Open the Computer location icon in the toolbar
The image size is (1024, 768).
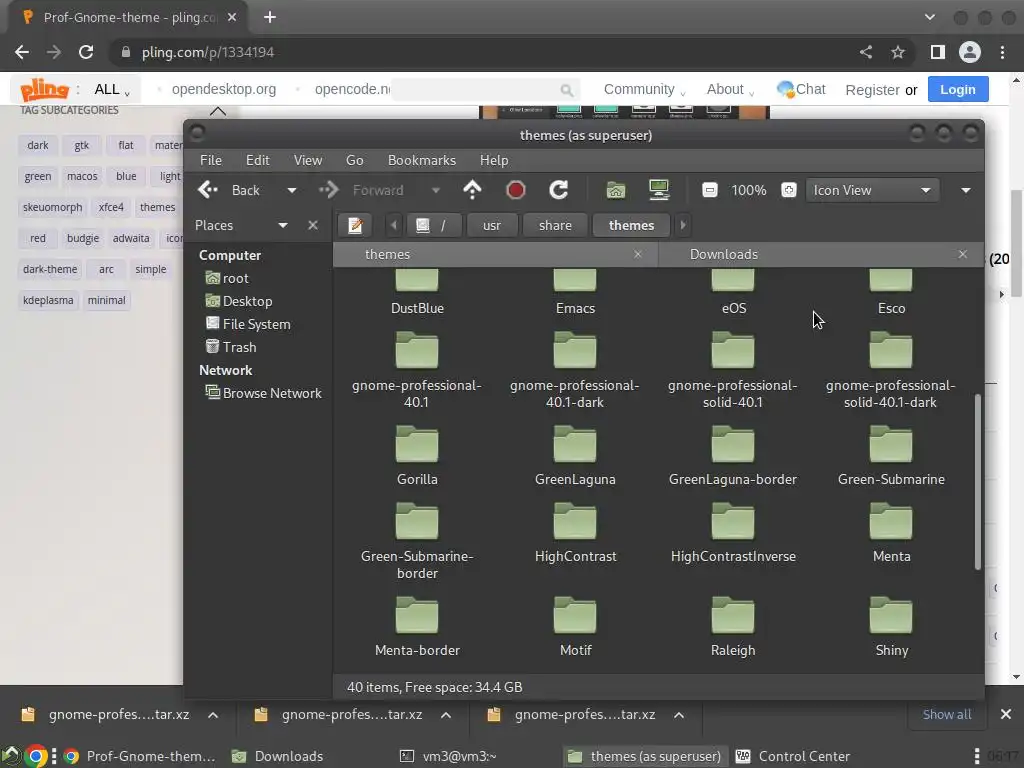pos(659,190)
